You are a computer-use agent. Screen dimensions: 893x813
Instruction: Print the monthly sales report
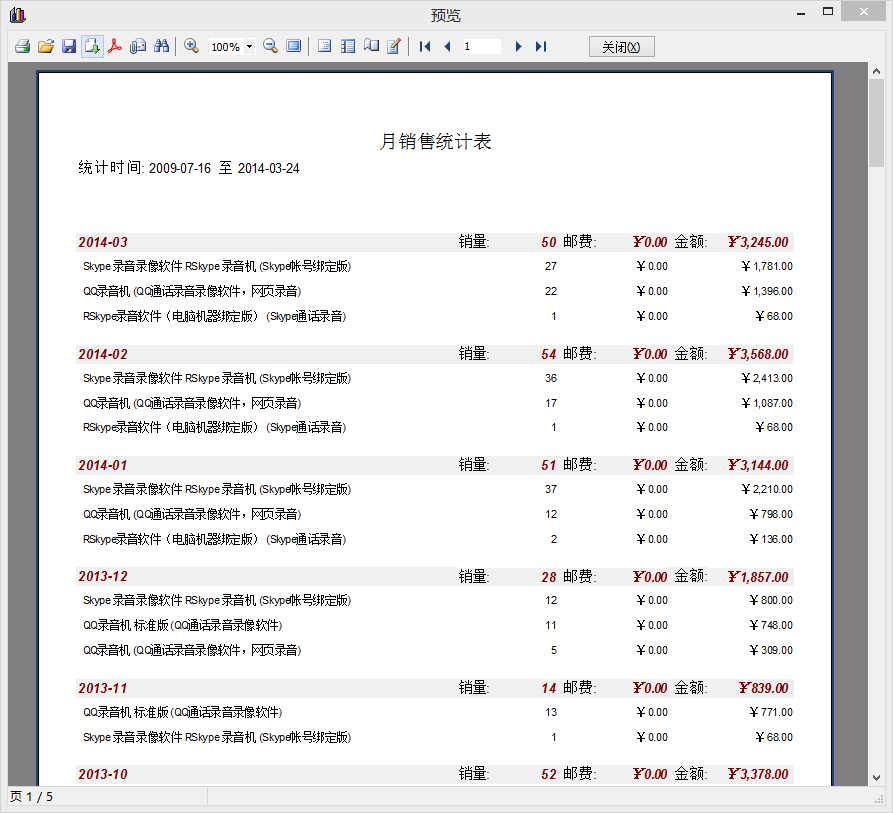(x=22, y=46)
